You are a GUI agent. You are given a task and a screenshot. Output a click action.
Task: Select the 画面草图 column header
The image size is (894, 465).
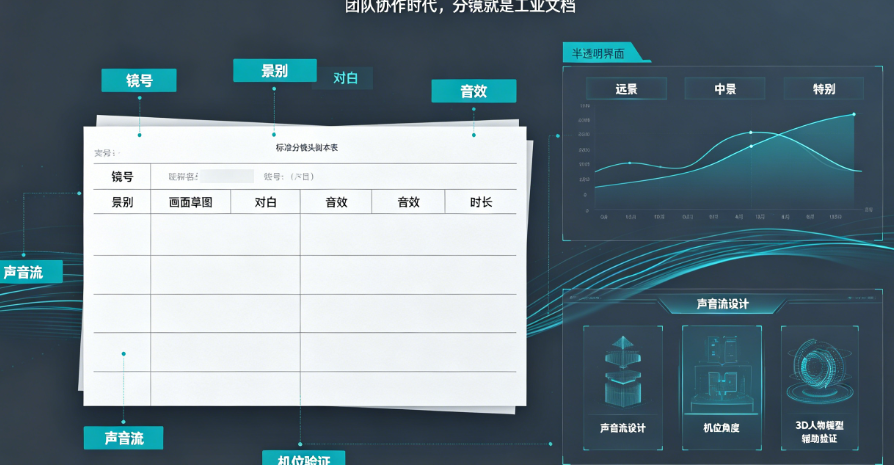point(190,202)
